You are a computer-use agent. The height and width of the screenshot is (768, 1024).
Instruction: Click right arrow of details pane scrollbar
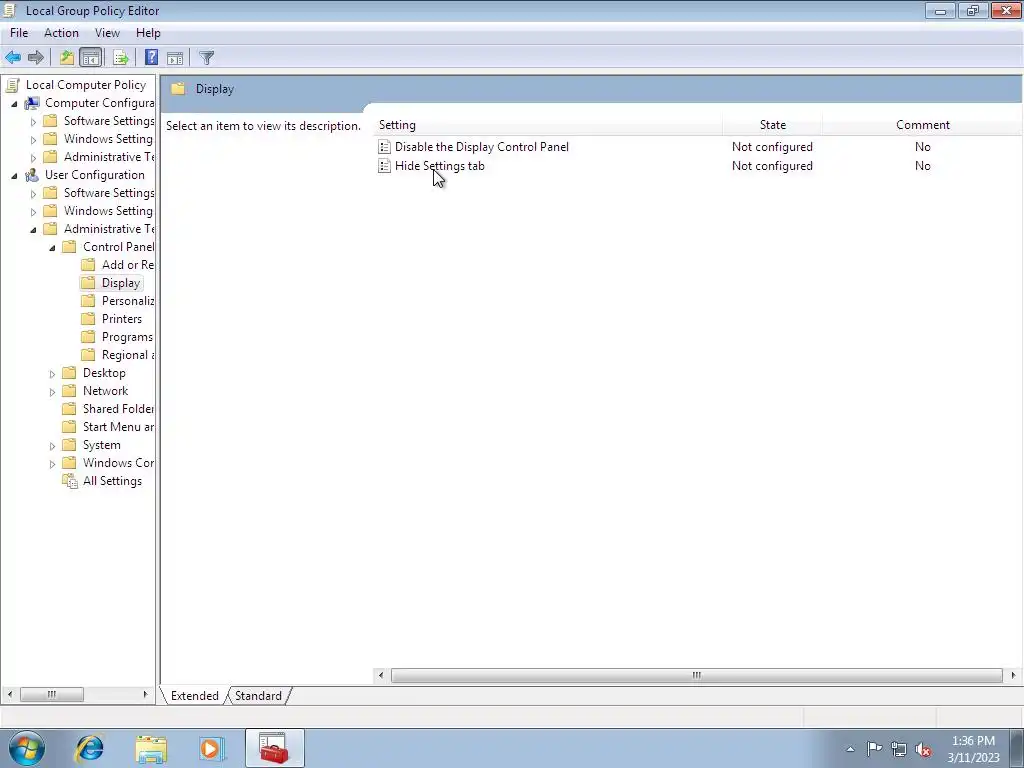click(1013, 675)
